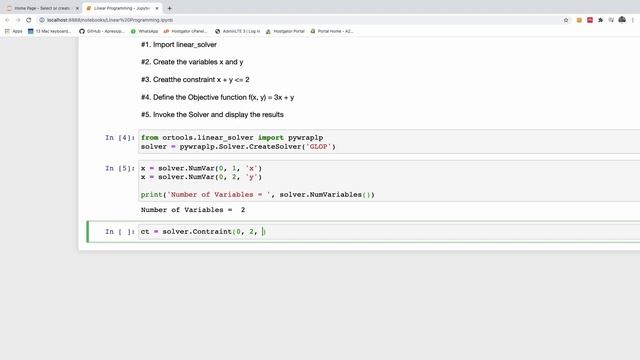640x360 pixels.
Task: Switch to the Home Page tab
Action: pos(41,8)
